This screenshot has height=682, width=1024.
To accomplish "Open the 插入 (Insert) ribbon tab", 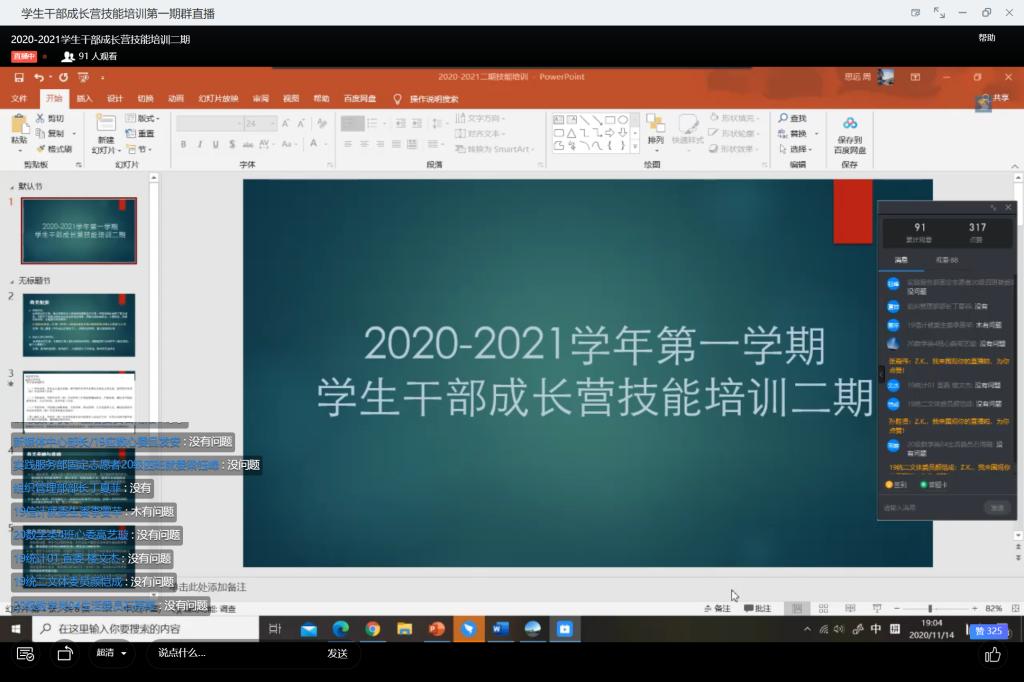I will 84,99.
